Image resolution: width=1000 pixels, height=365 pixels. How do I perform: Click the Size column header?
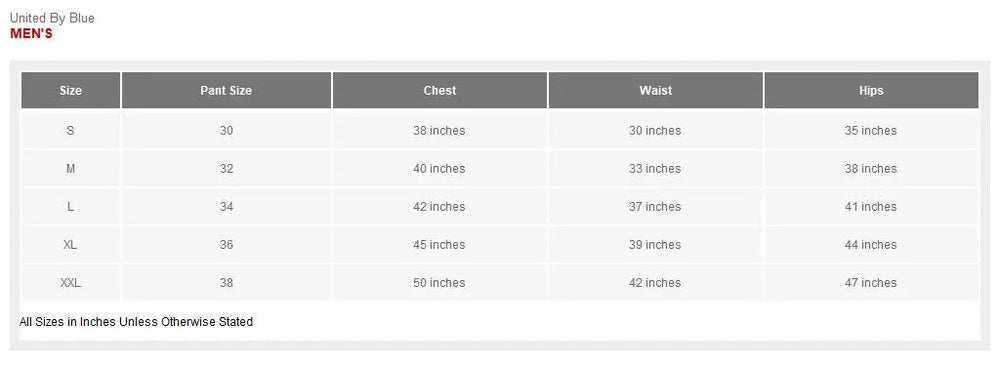71,91
